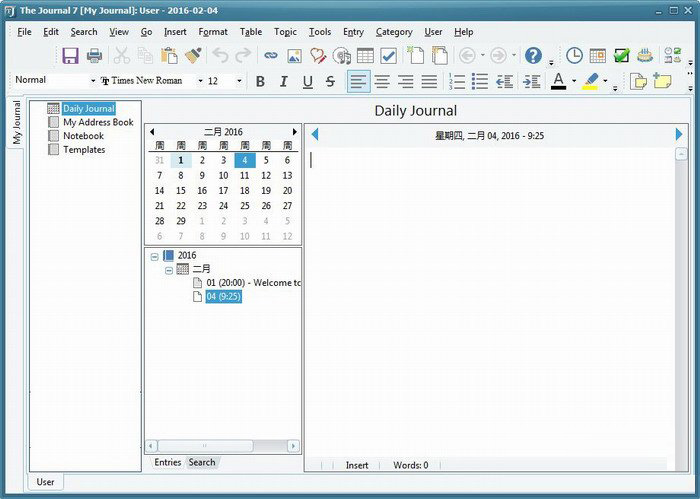Open font color dropdown arrow
Viewport: 700px width, 499px height.
574,81
